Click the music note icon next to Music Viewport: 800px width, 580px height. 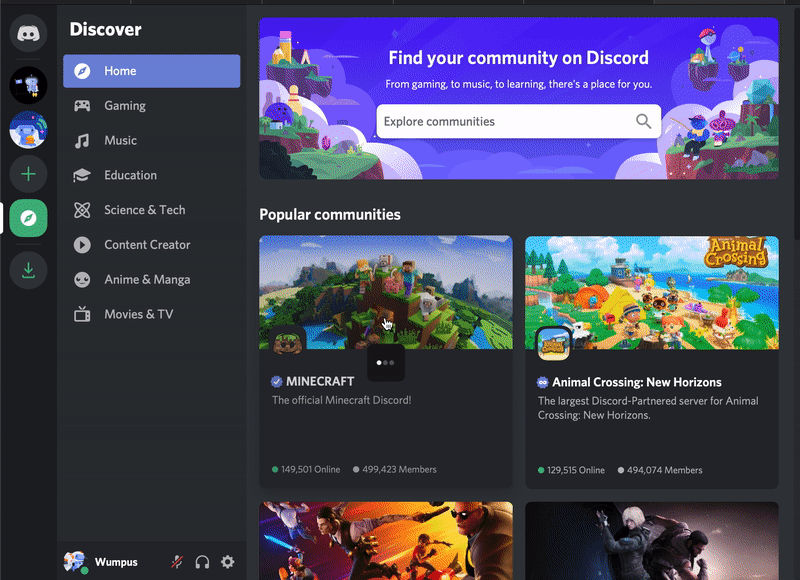coord(82,140)
